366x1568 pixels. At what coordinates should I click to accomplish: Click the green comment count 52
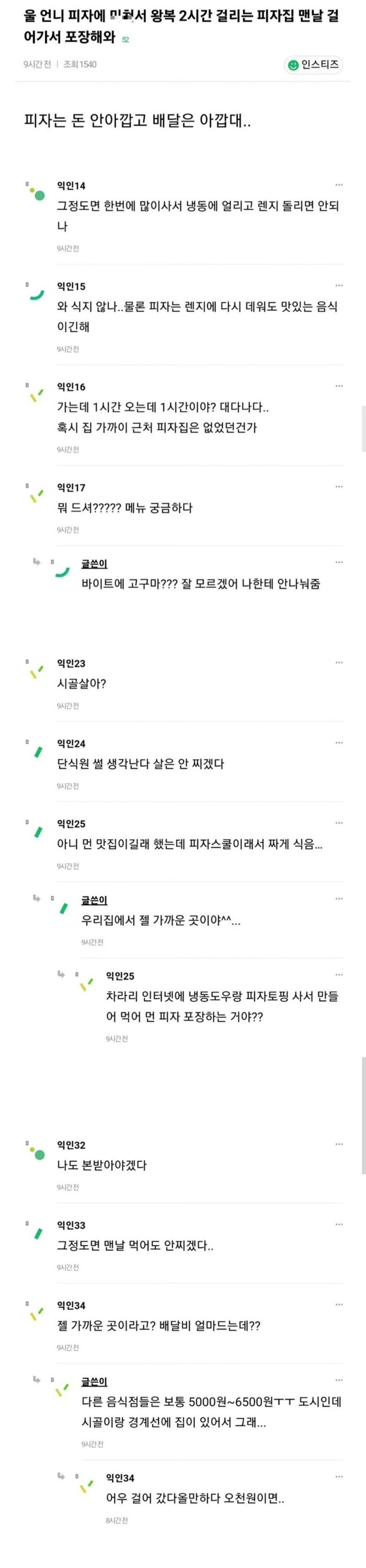(125, 40)
